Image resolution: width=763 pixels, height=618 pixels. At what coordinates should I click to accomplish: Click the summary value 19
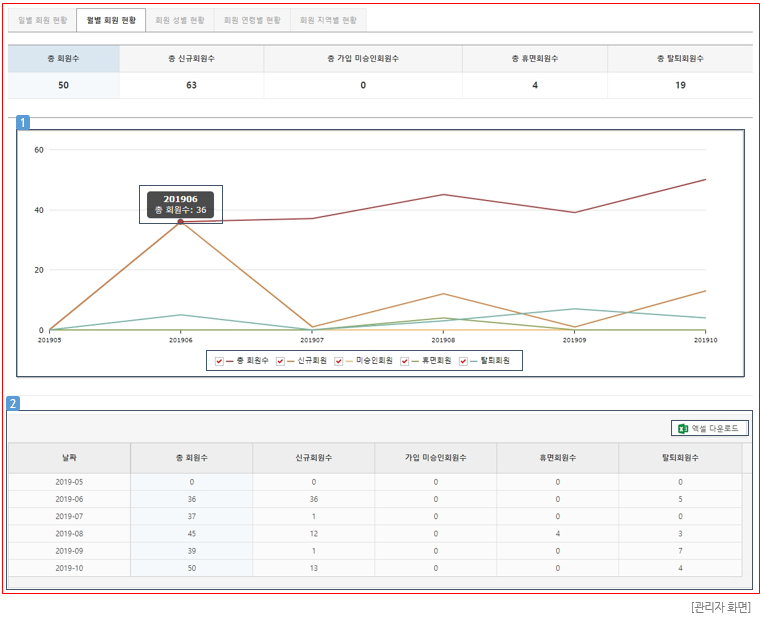click(x=680, y=85)
